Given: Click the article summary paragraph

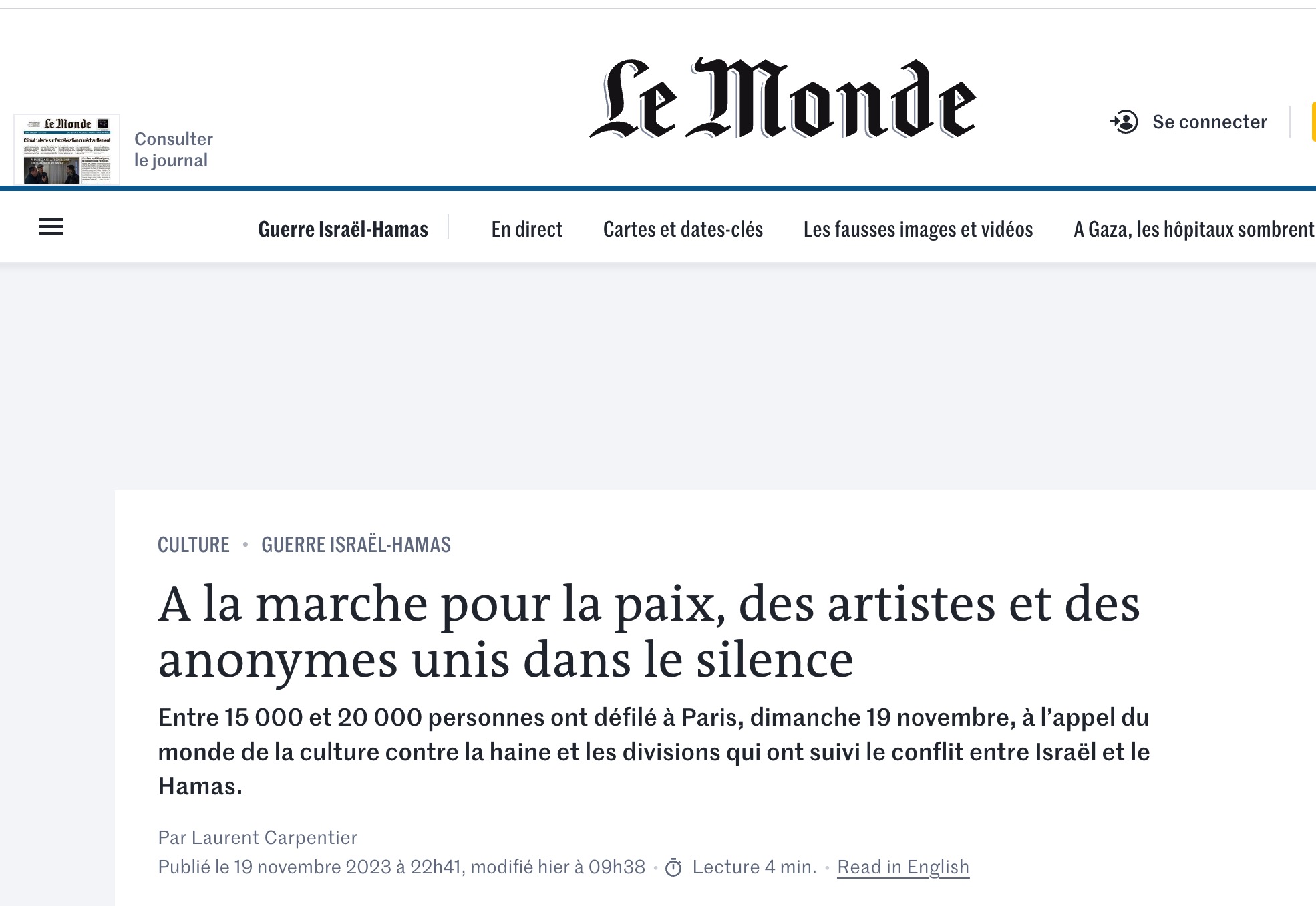Looking at the screenshot, I should click(653, 752).
